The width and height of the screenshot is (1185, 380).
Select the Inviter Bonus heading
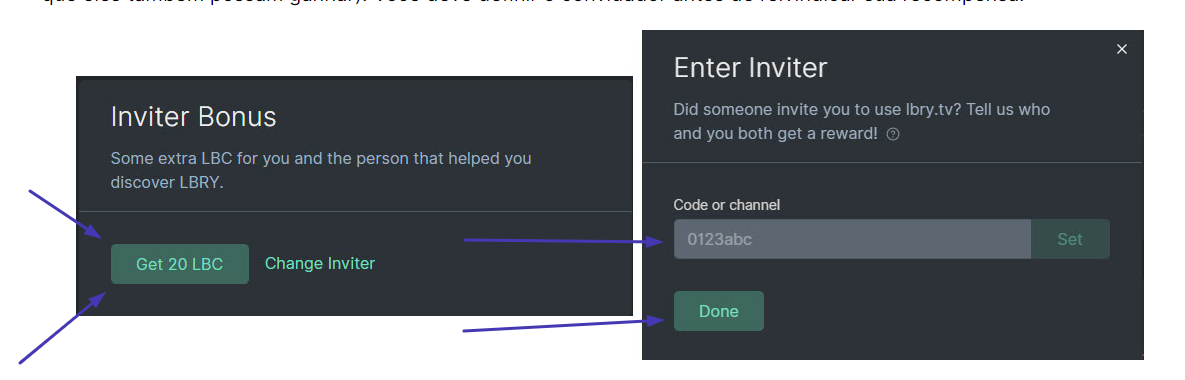[193, 117]
